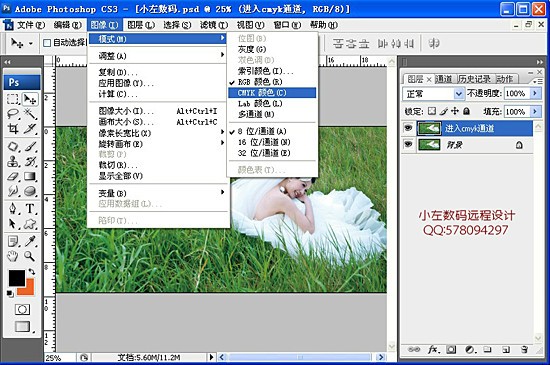The image size is (550, 365).
Task: Expand the 旋转画布 submenu
Action: point(157,144)
